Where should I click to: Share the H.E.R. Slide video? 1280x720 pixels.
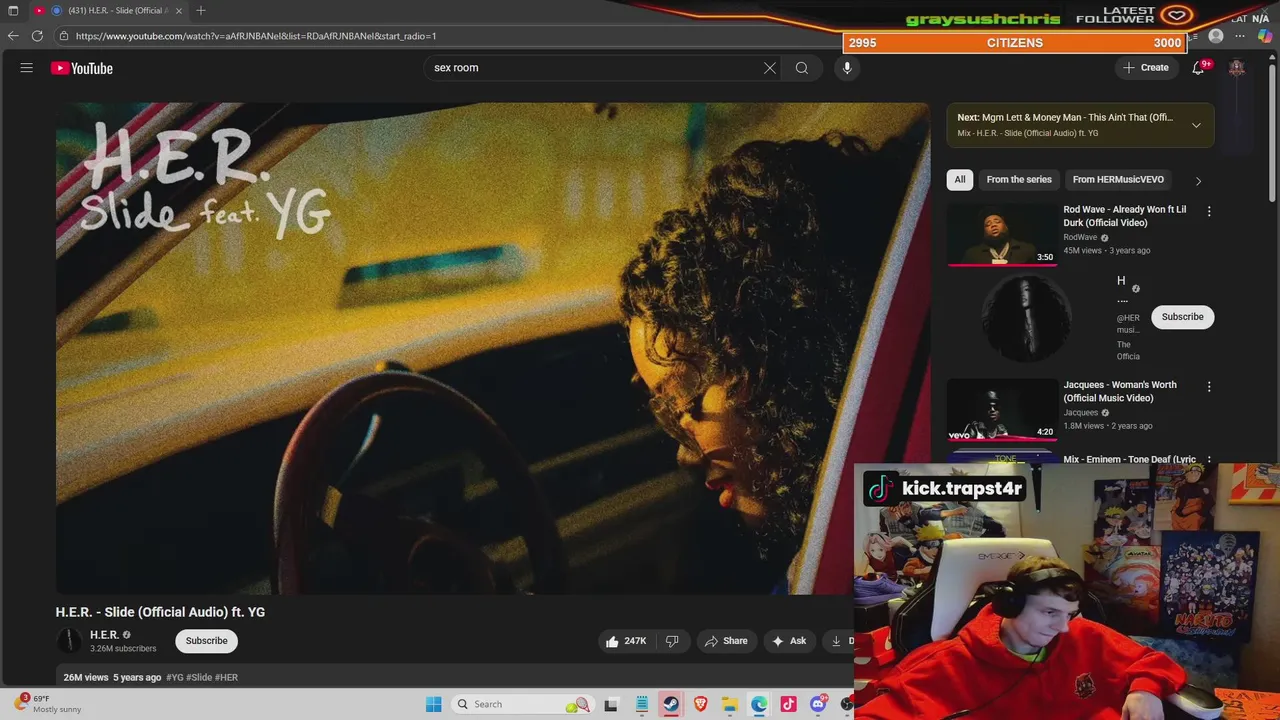pos(726,641)
